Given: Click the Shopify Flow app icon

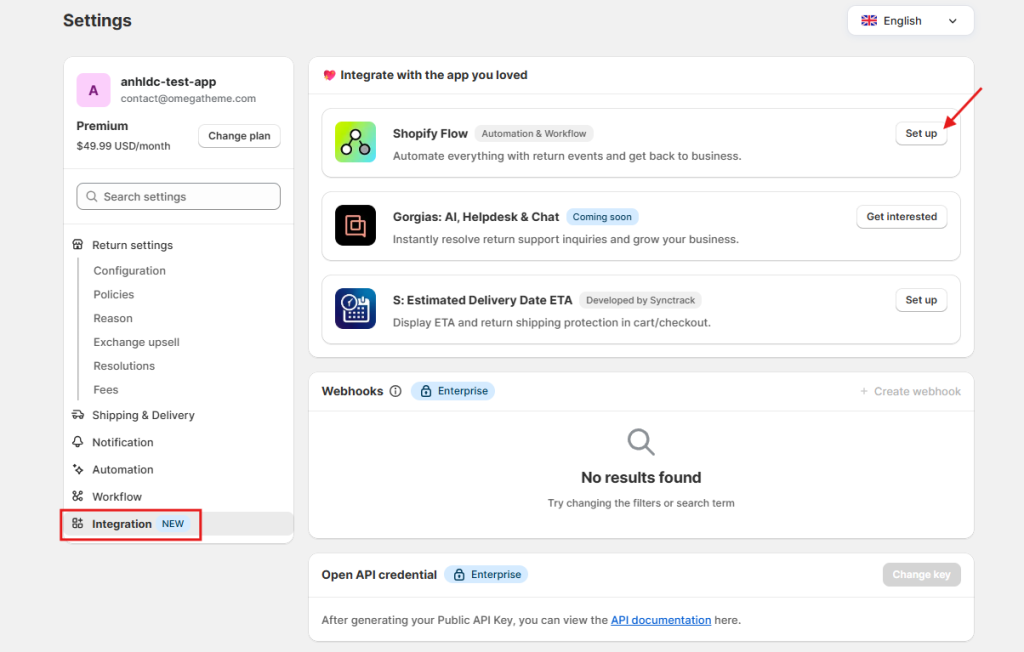Looking at the screenshot, I should pyautogui.click(x=355, y=141).
